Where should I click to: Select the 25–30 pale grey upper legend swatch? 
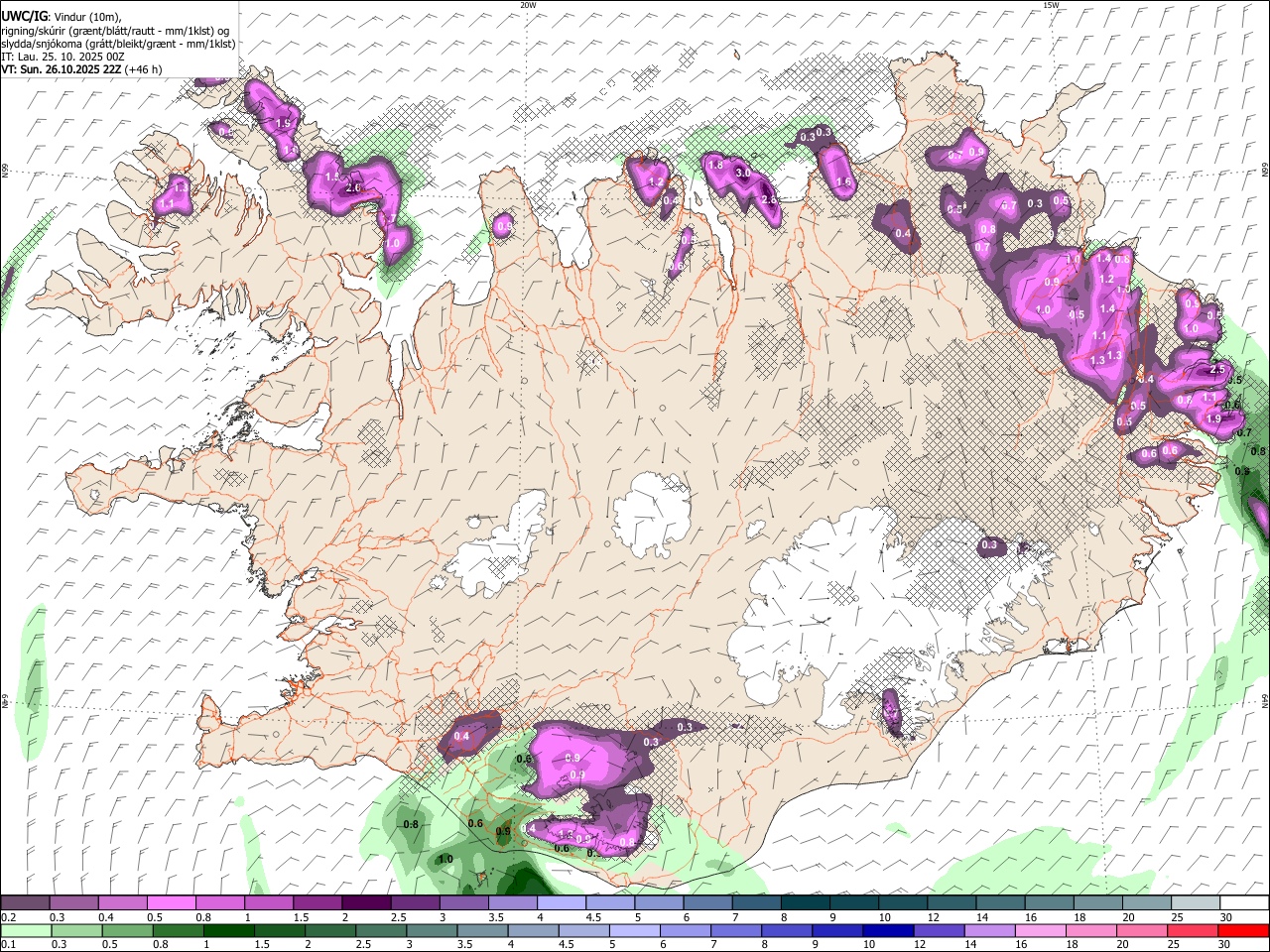pyautogui.click(x=1194, y=903)
